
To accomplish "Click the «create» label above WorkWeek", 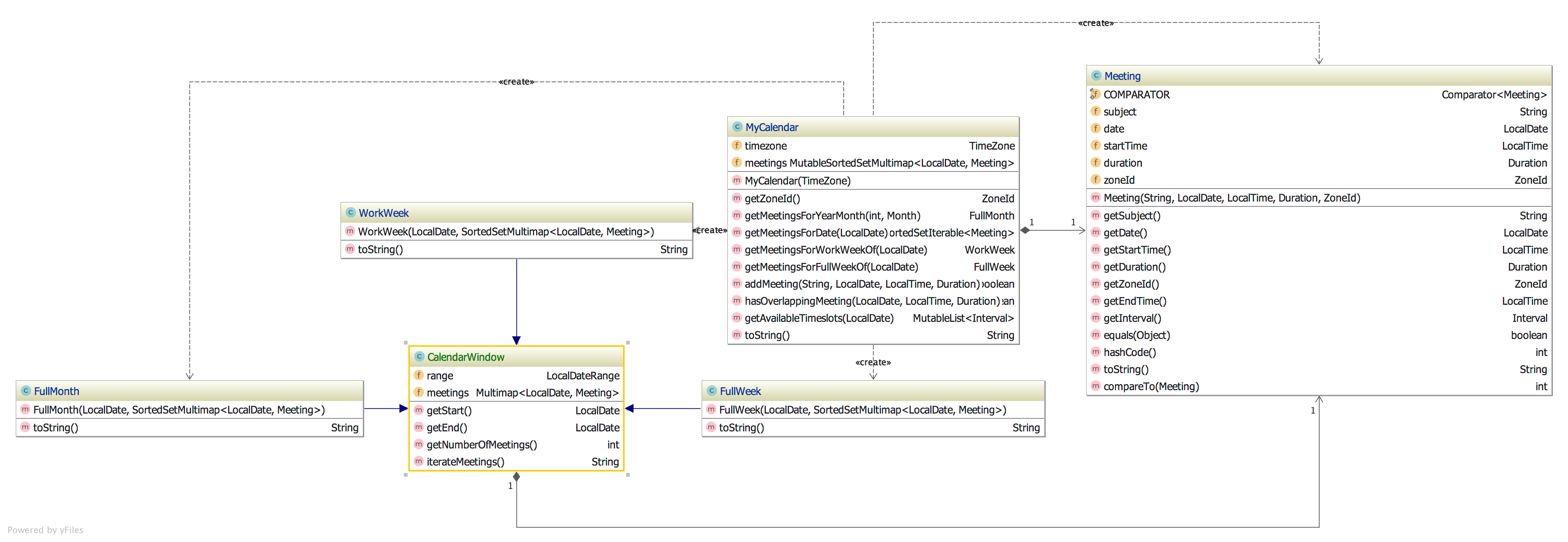I will pos(516,82).
